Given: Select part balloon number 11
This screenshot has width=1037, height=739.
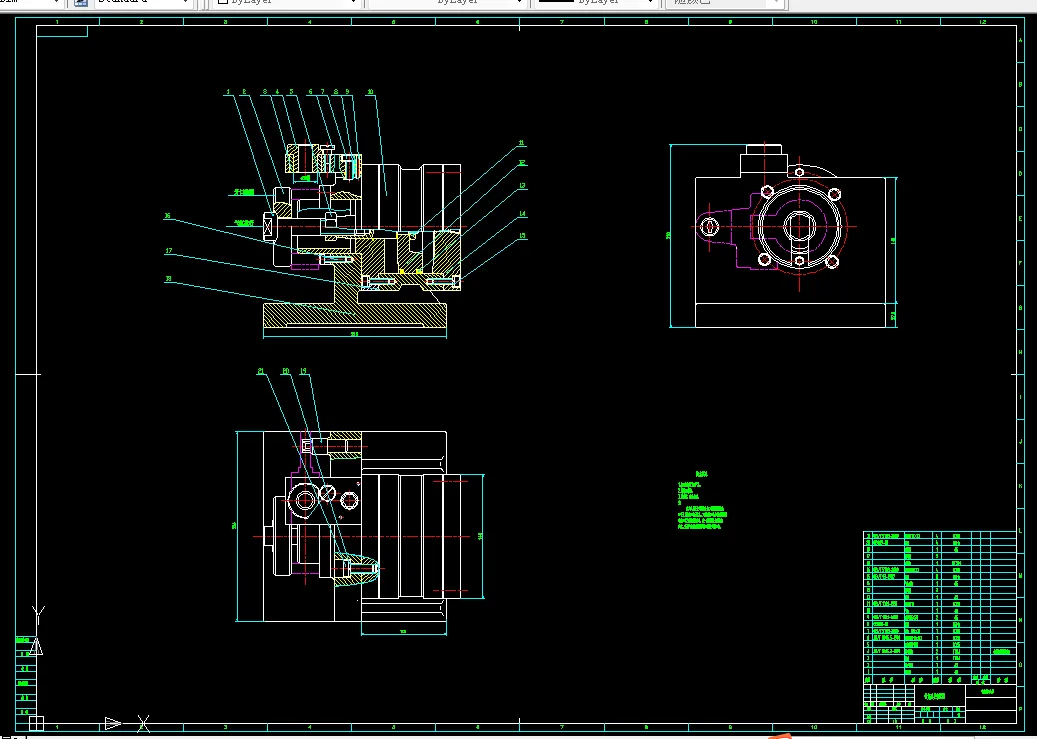Looking at the screenshot, I should click(x=522, y=143).
